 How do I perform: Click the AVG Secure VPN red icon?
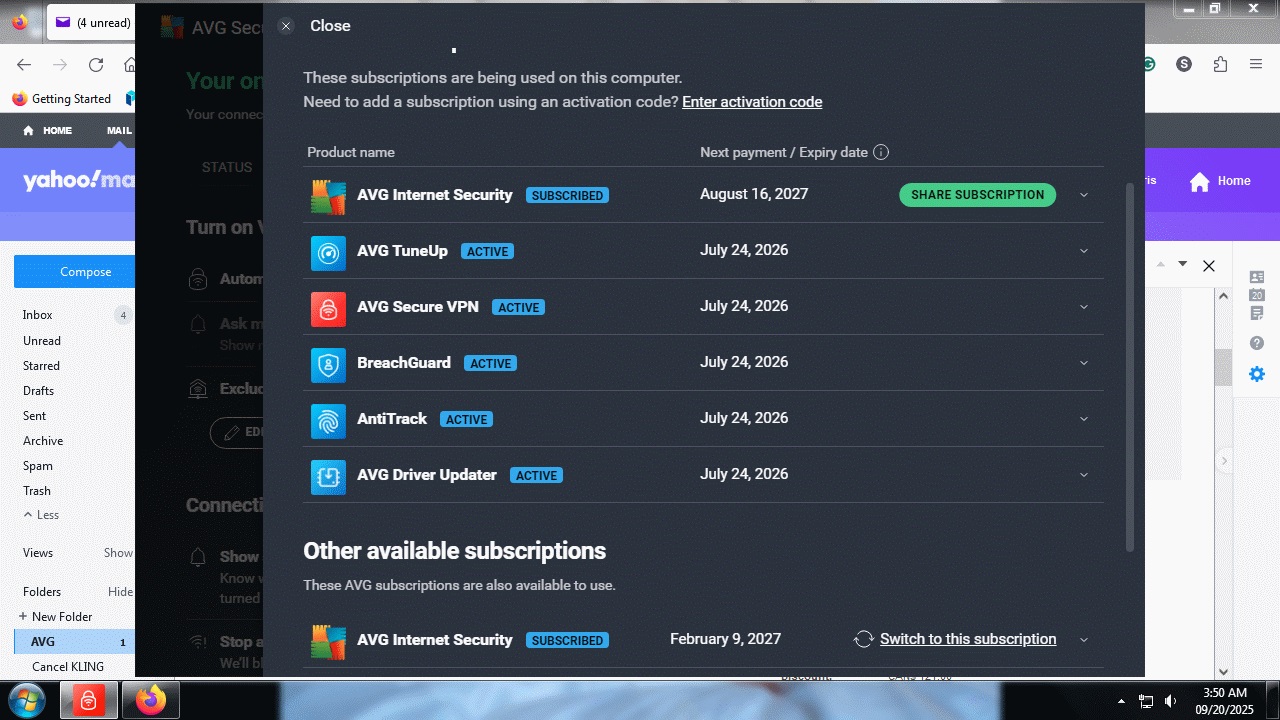pos(328,308)
